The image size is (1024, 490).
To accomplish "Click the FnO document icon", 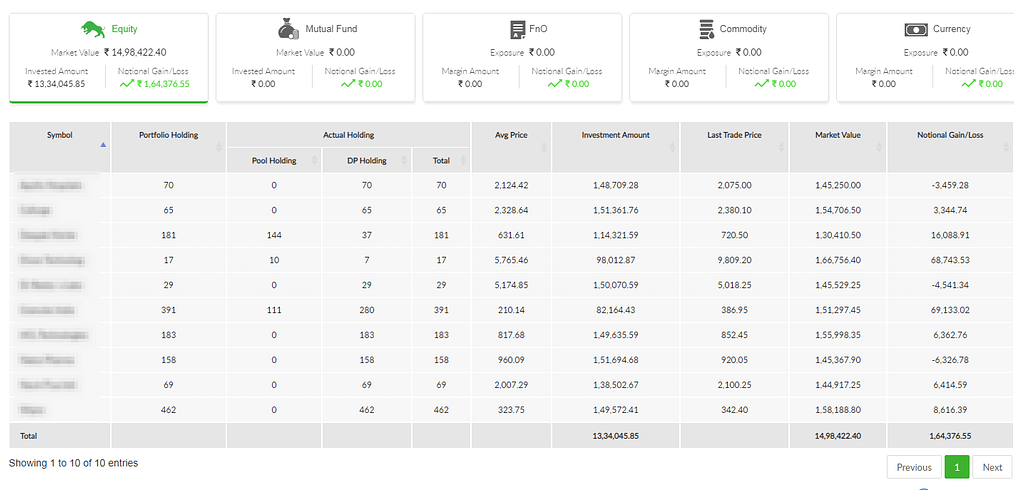I will point(517,29).
